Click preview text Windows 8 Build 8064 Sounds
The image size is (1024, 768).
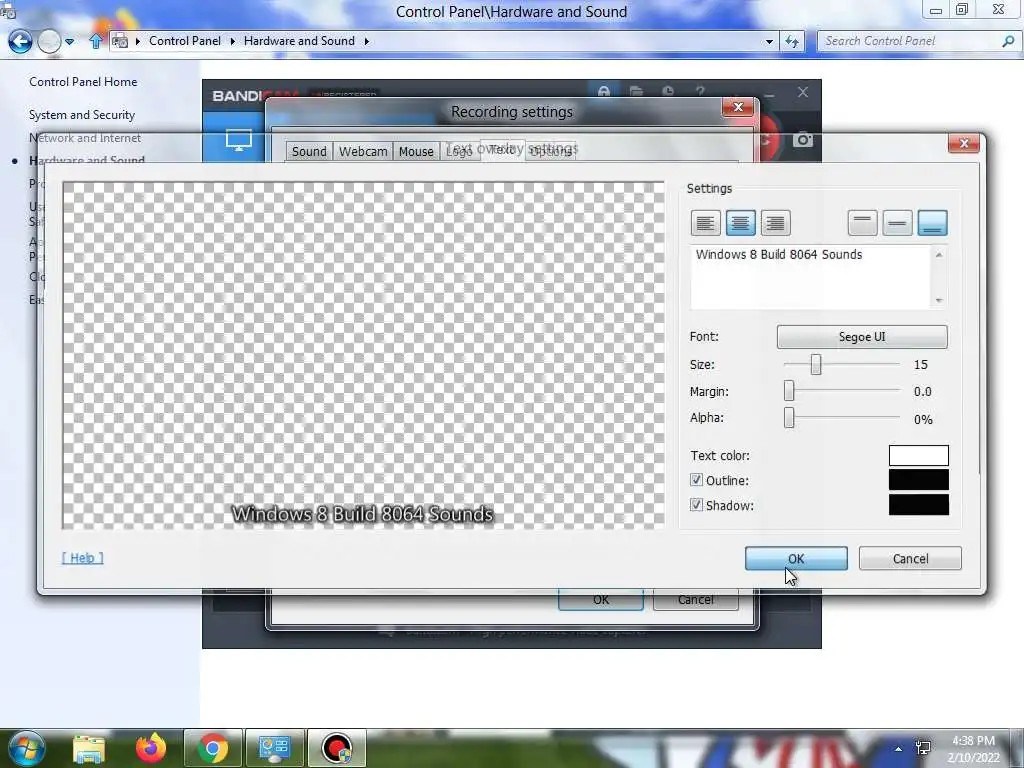tap(362, 515)
